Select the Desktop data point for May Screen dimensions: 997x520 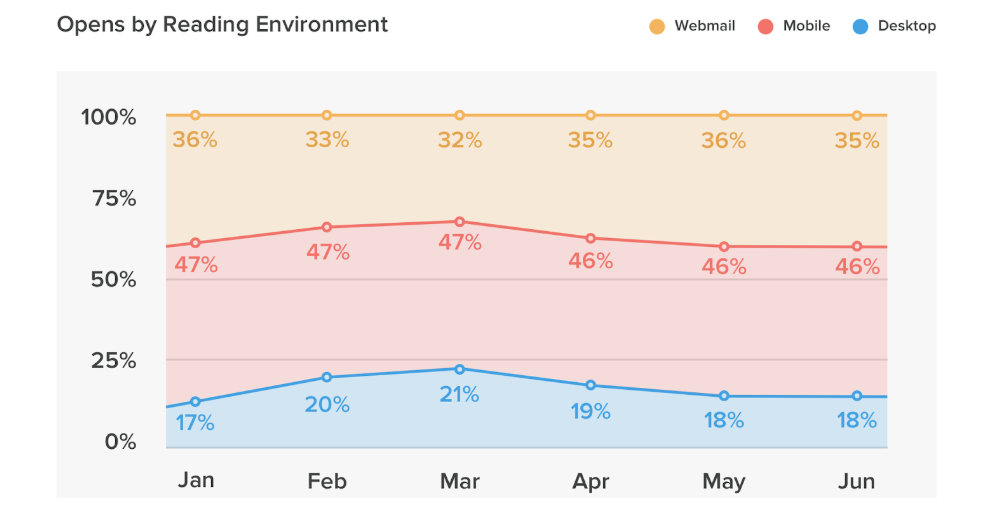pyautogui.click(x=724, y=396)
